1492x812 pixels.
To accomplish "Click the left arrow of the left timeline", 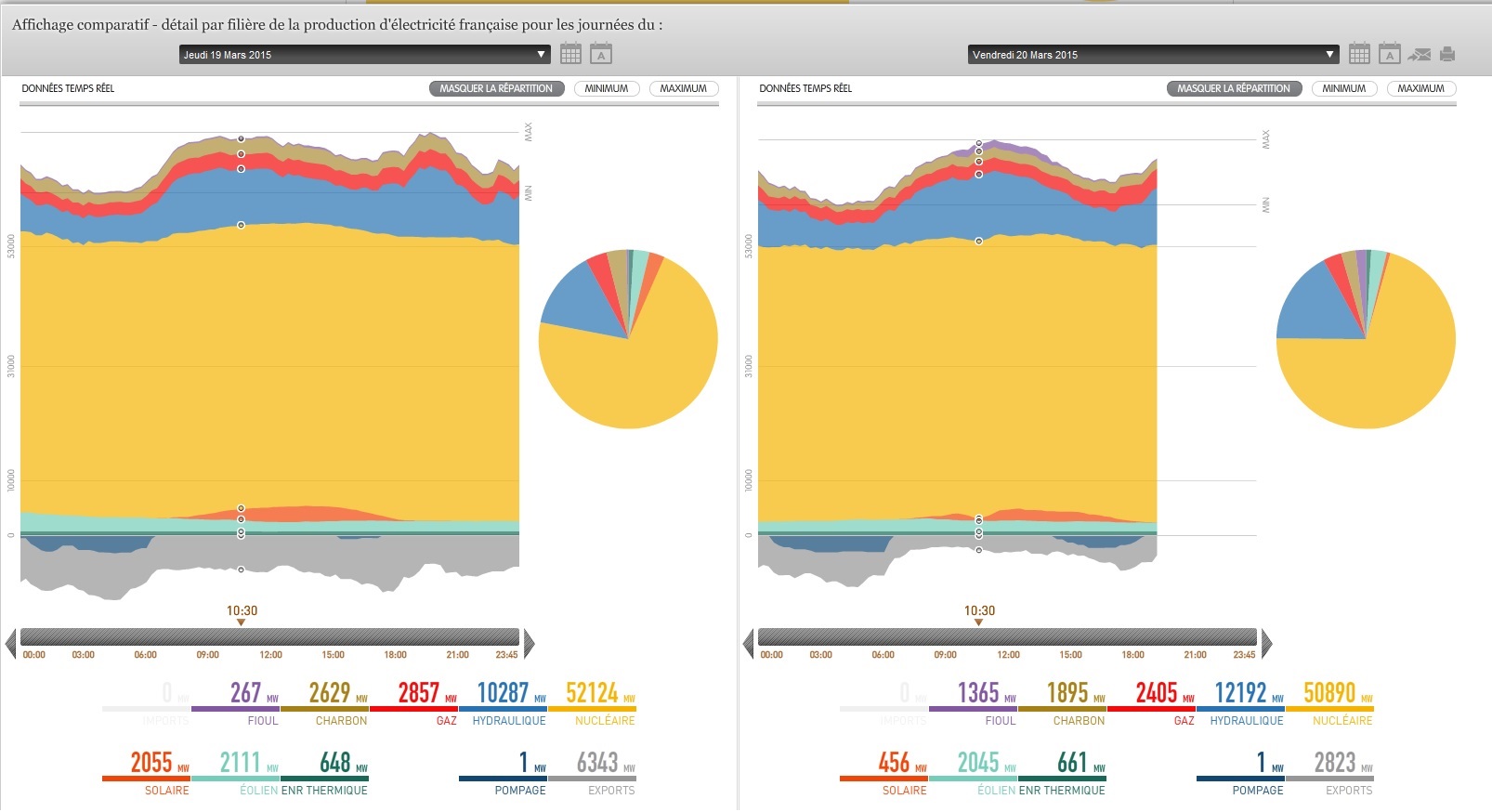I will 11,642.
